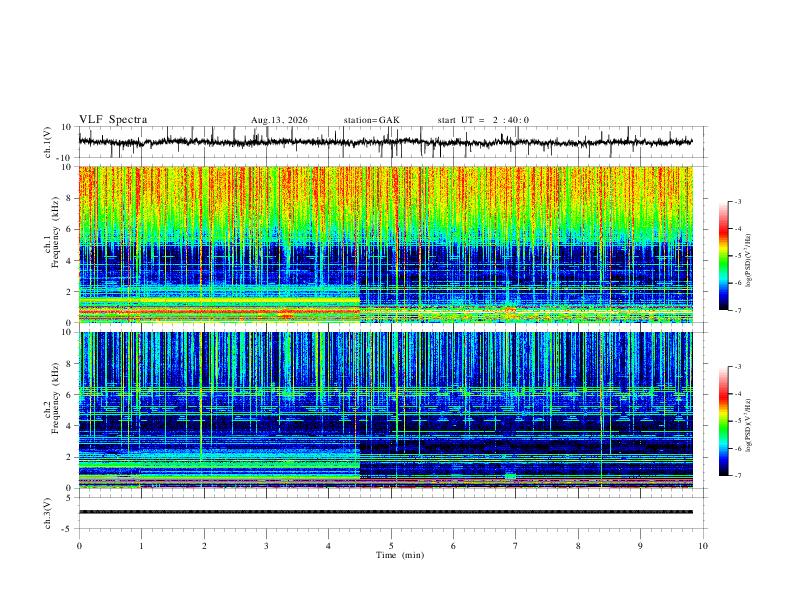Click the ch.3(V) axis label

48,514
